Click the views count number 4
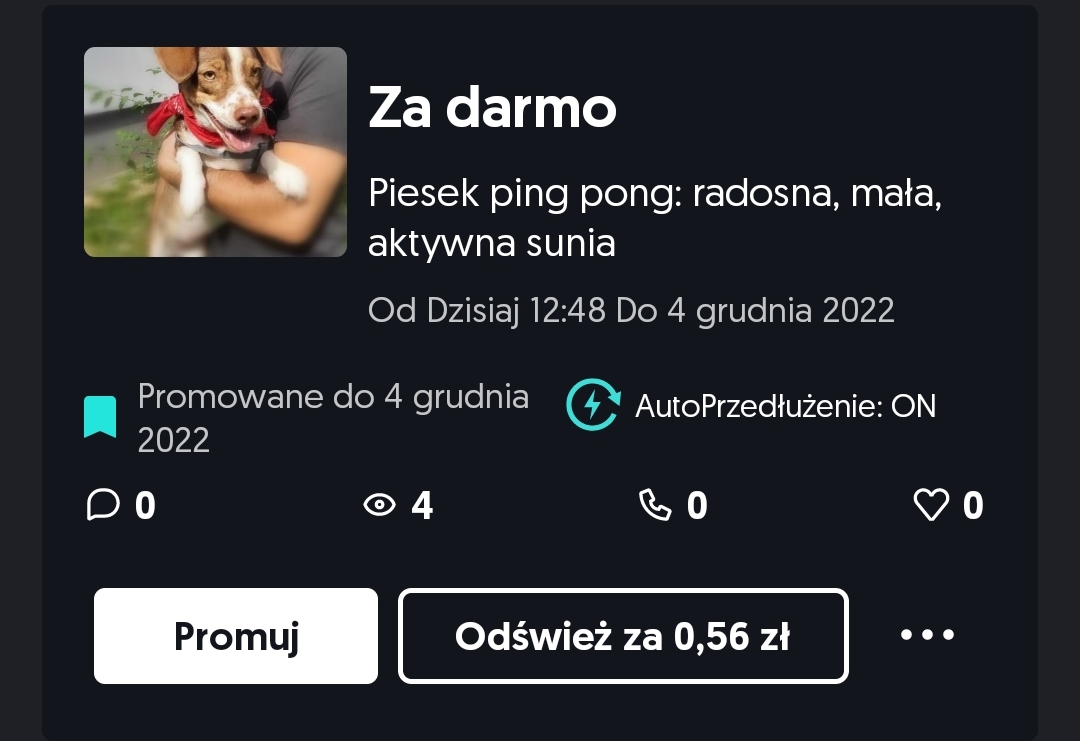Image resolution: width=1080 pixels, height=741 pixels. click(x=422, y=505)
